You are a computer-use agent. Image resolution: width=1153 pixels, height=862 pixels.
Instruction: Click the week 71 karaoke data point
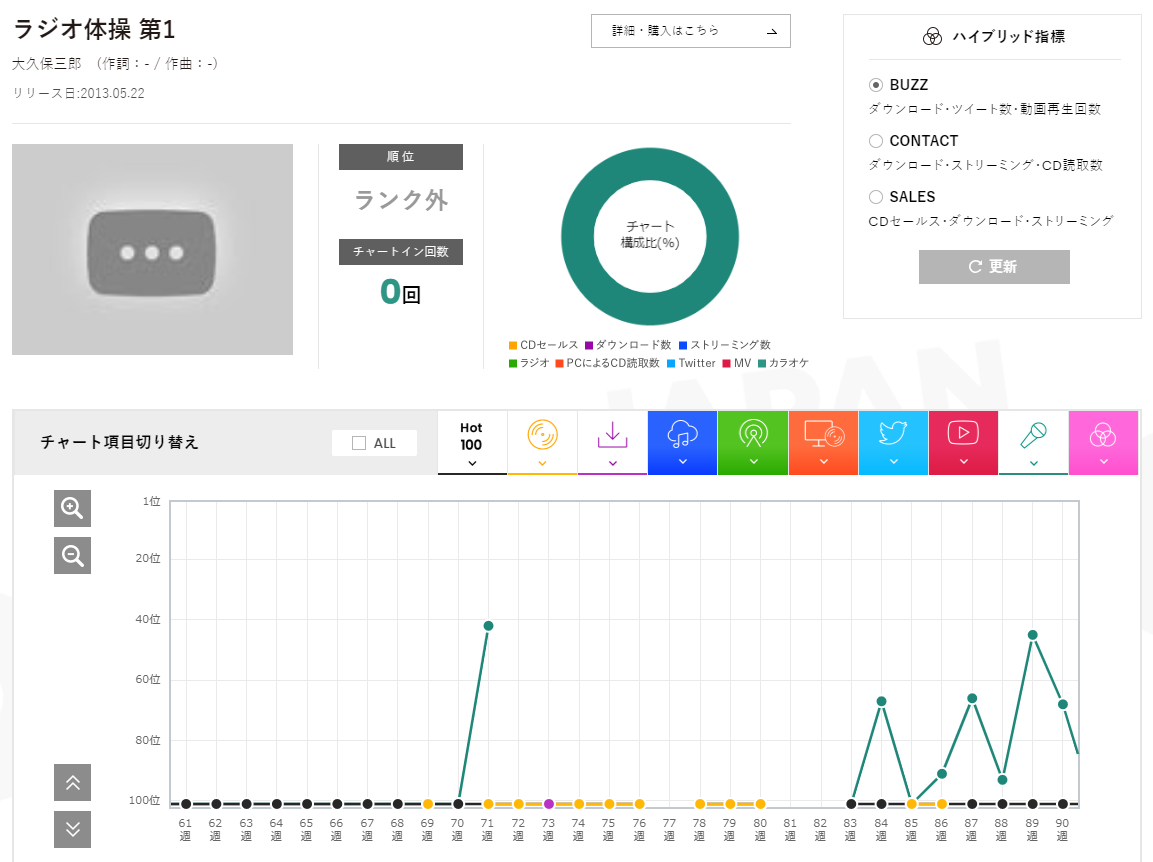[x=488, y=626]
